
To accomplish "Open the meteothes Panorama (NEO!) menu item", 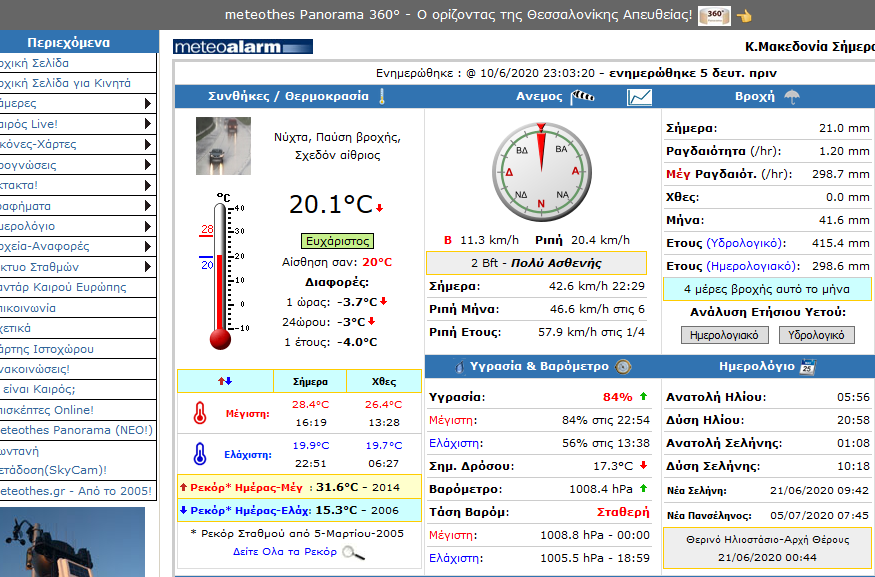I will point(77,430).
